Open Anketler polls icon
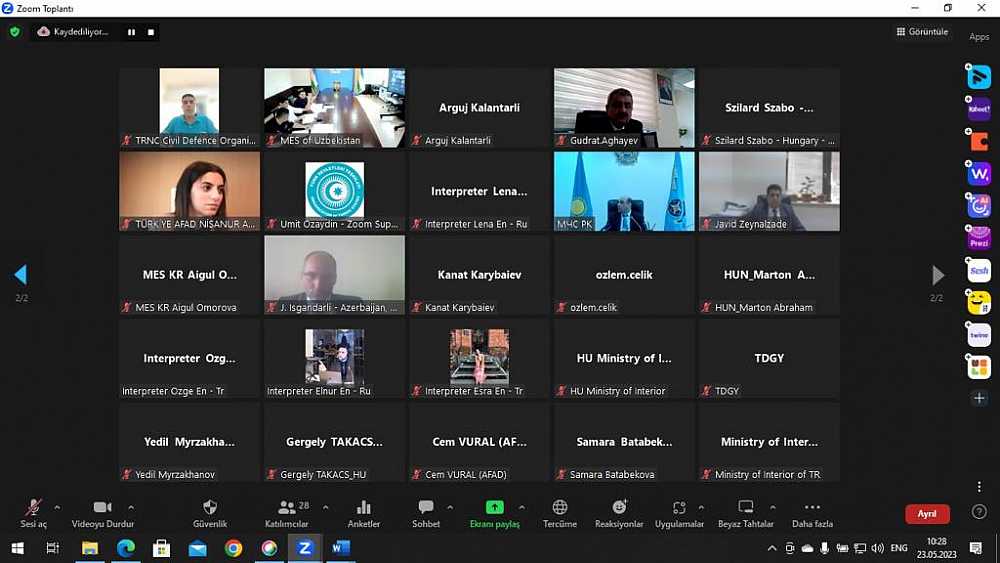This screenshot has width=1000, height=563. coord(364,508)
